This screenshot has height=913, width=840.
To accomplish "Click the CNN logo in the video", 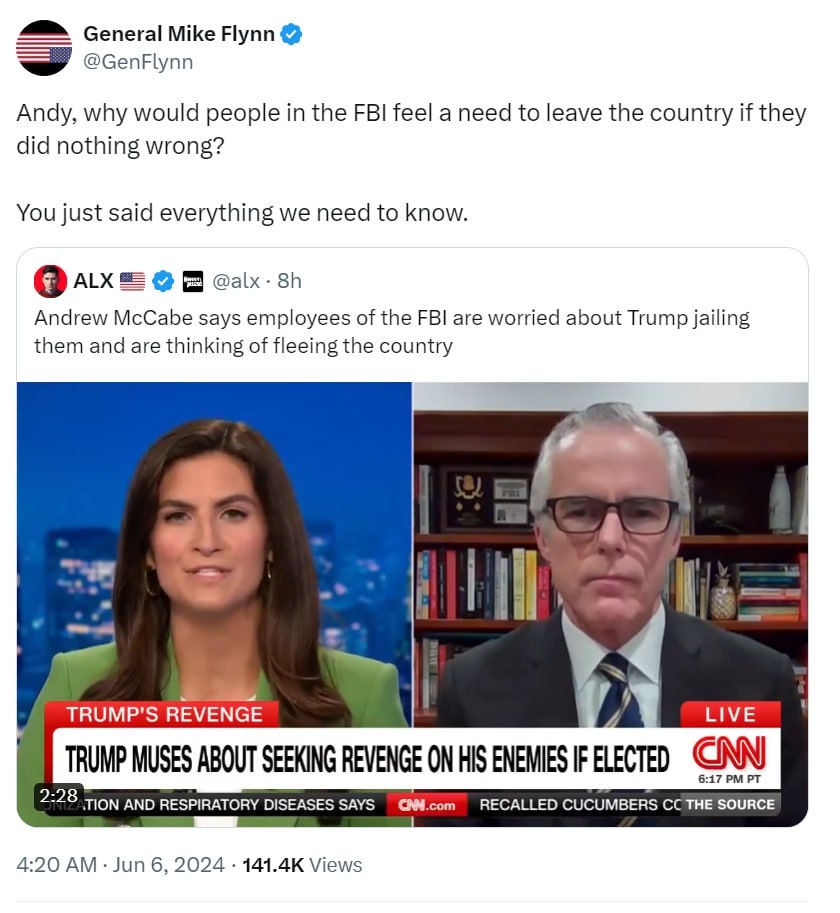I will point(729,753).
